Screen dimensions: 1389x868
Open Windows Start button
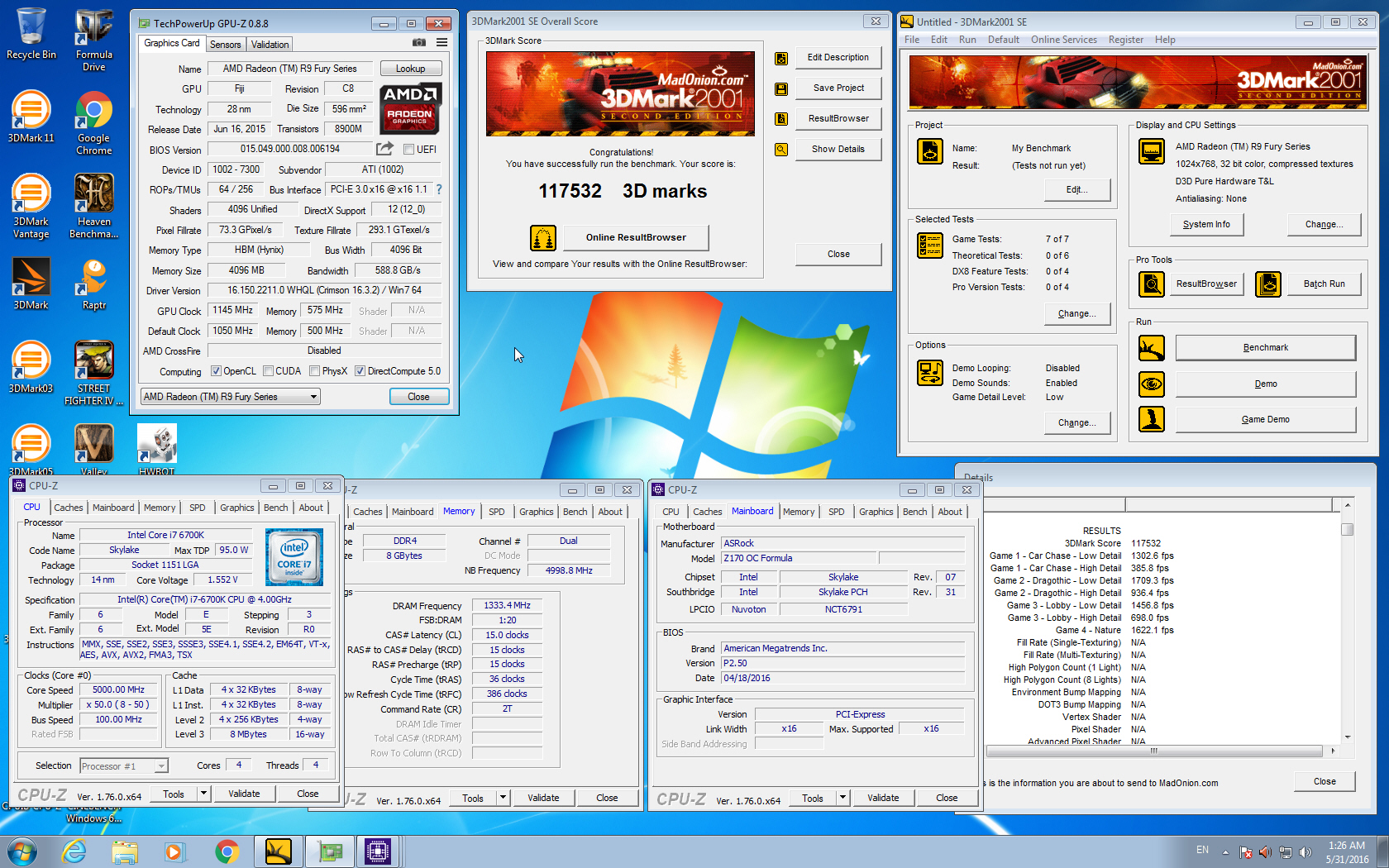tap(22, 851)
